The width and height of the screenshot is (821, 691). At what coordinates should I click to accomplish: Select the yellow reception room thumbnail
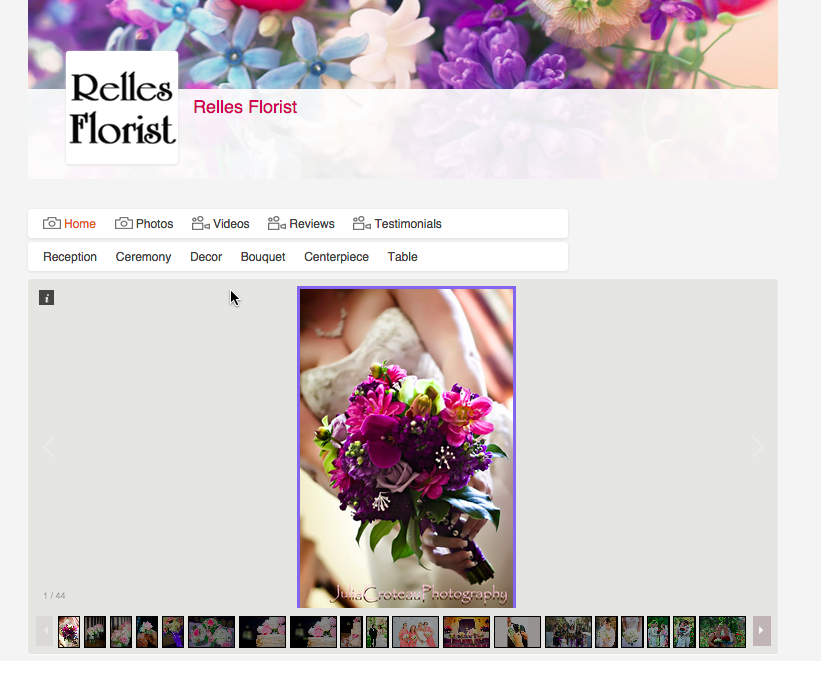point(466,631)
